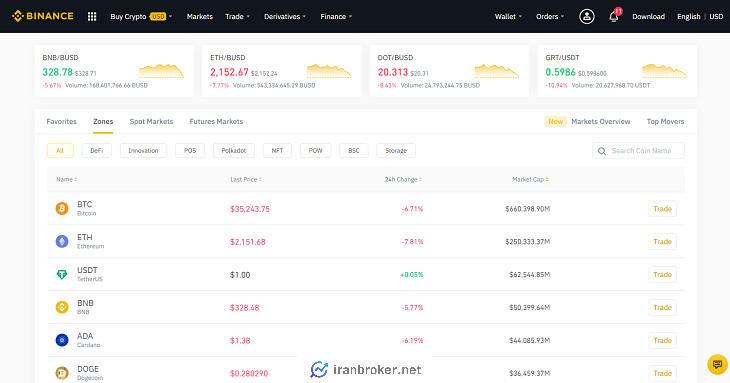
Task: Select the All zone filter
Action: coord(60,150)
